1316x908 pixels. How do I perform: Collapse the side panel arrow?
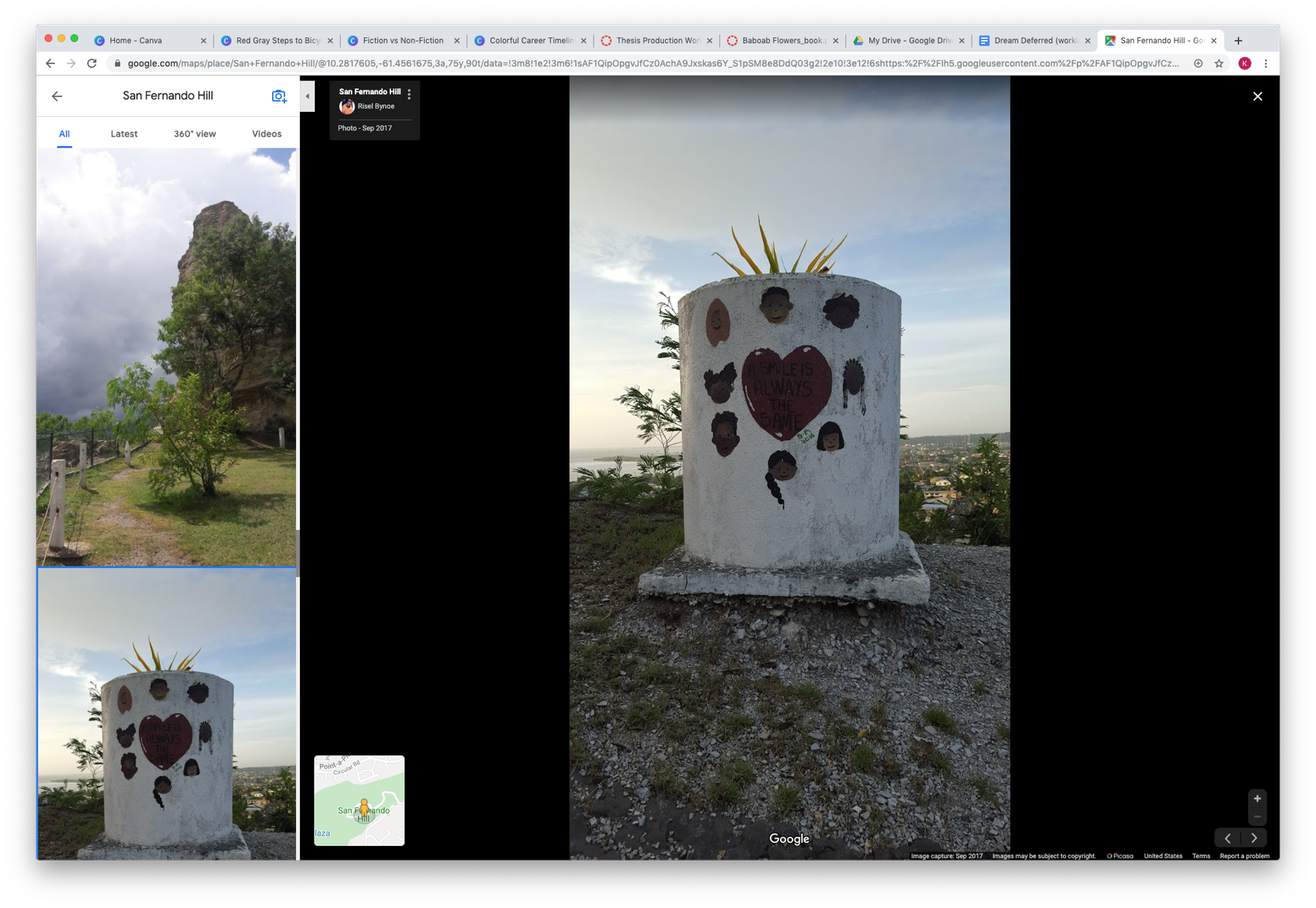coord(308,96)
